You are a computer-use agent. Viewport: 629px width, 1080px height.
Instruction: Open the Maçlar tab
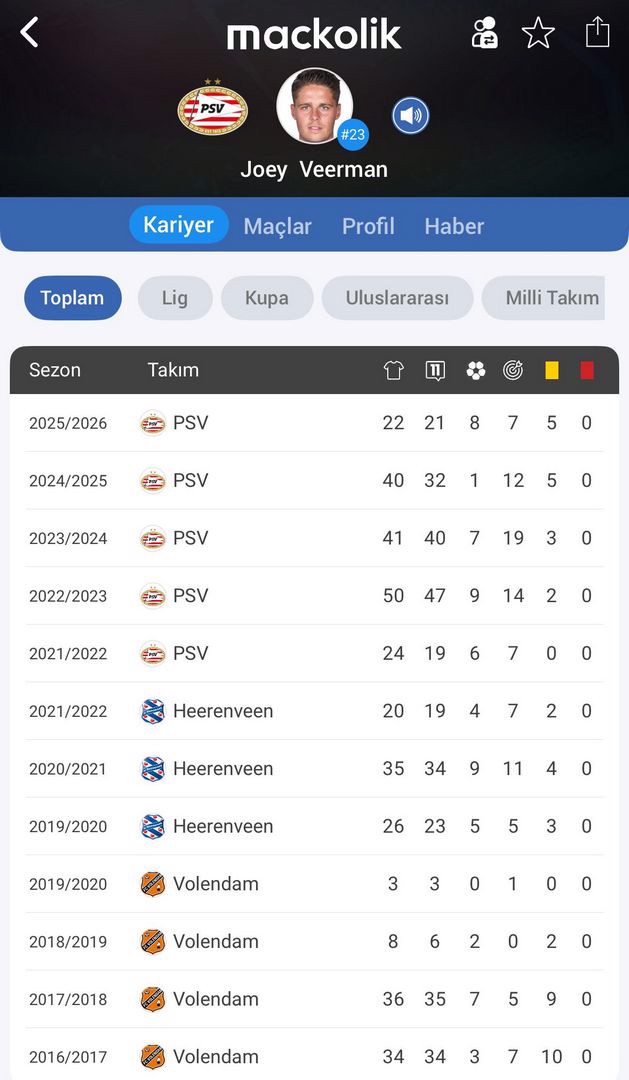click(277, 226)
